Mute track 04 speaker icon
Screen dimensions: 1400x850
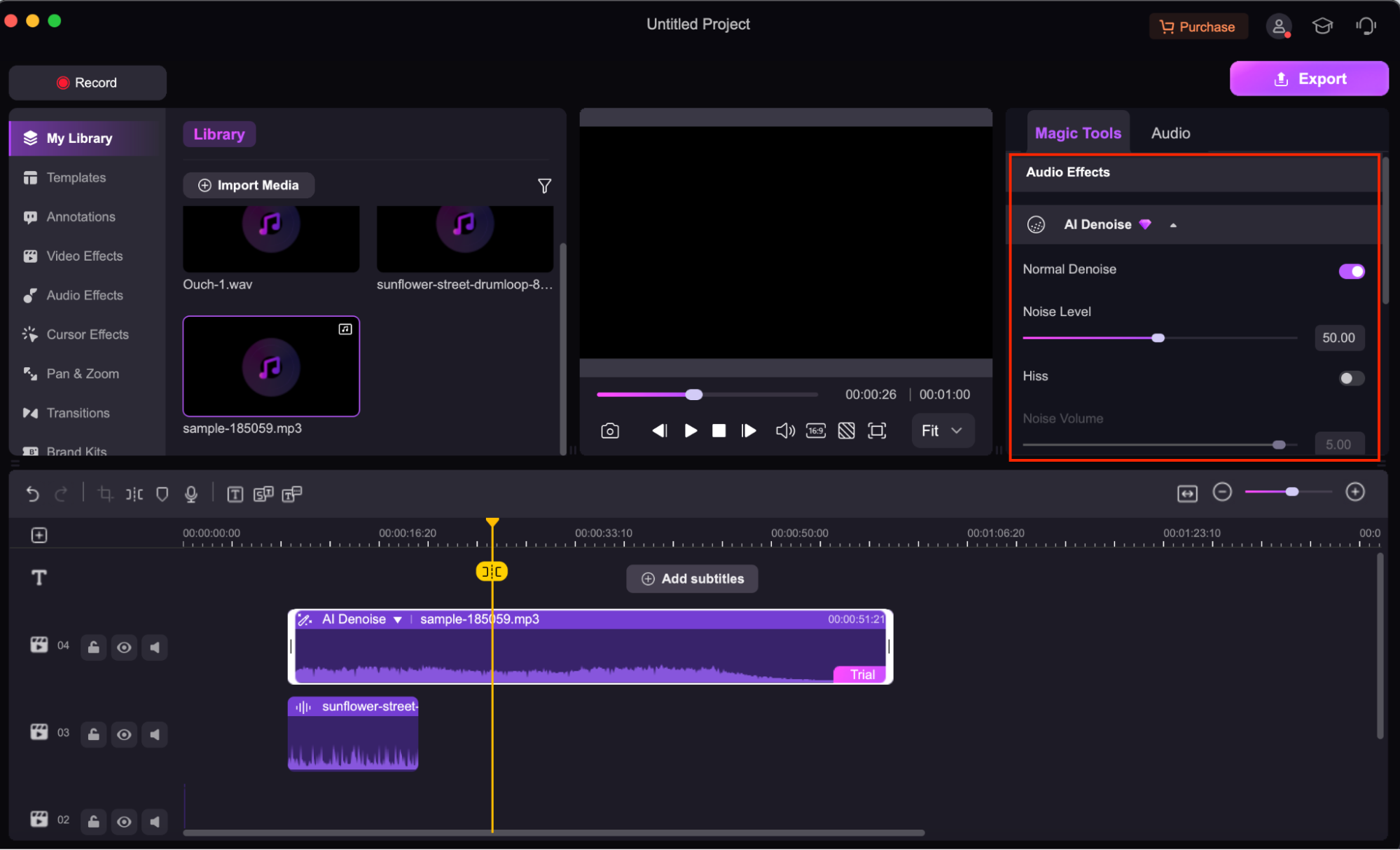(x=155, y=647)
